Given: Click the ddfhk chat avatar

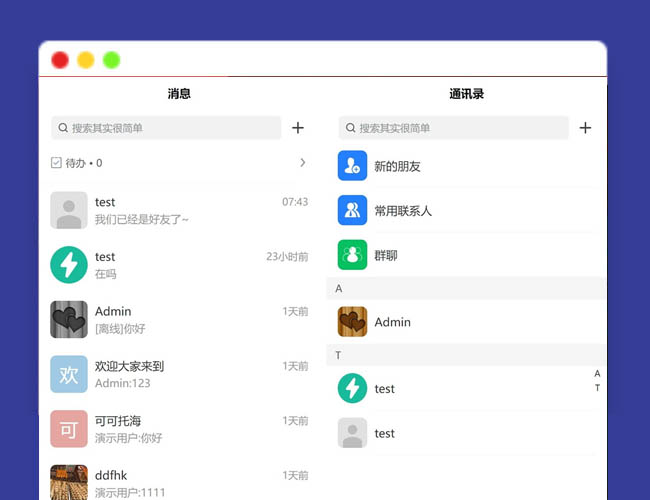Looking at the screenshot, I should [69, 482].
